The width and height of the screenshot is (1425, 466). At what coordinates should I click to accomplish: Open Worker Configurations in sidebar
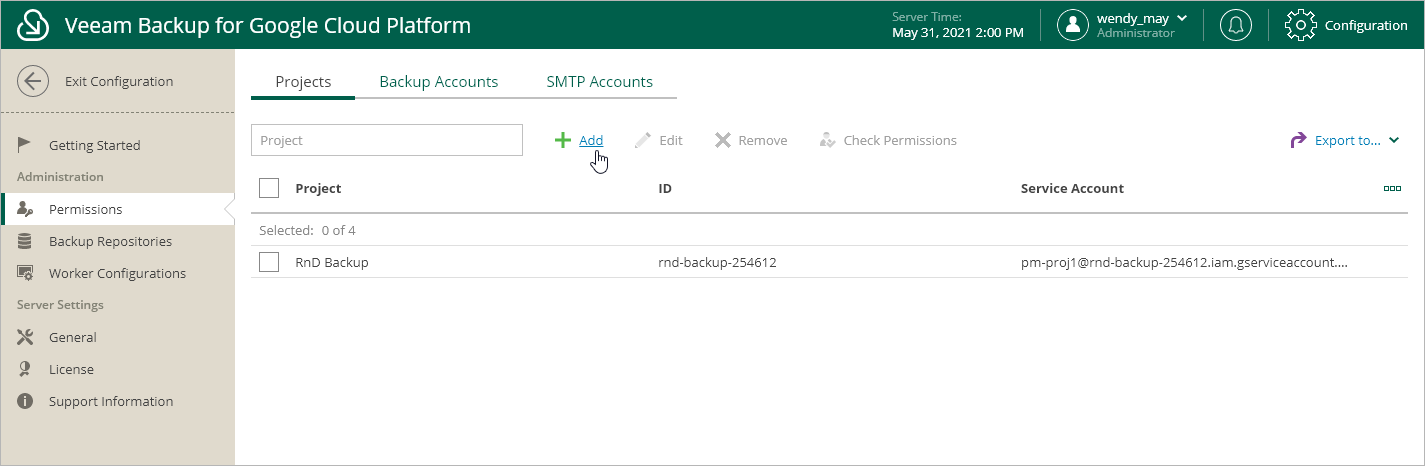coord(118,273)
